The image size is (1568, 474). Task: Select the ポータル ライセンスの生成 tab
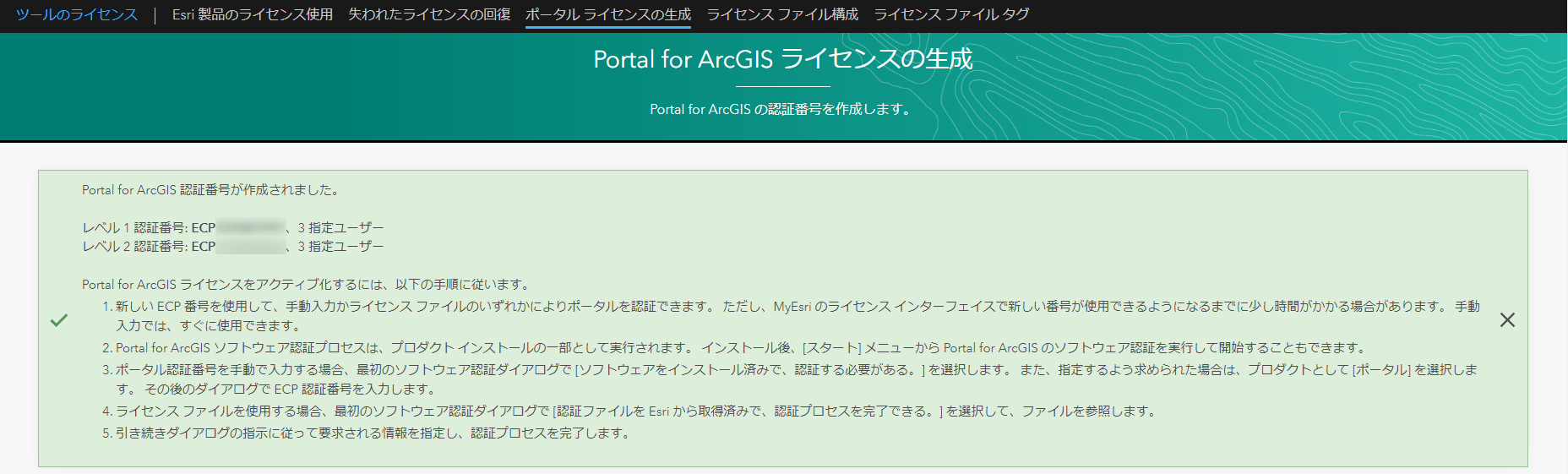point(607,14)
